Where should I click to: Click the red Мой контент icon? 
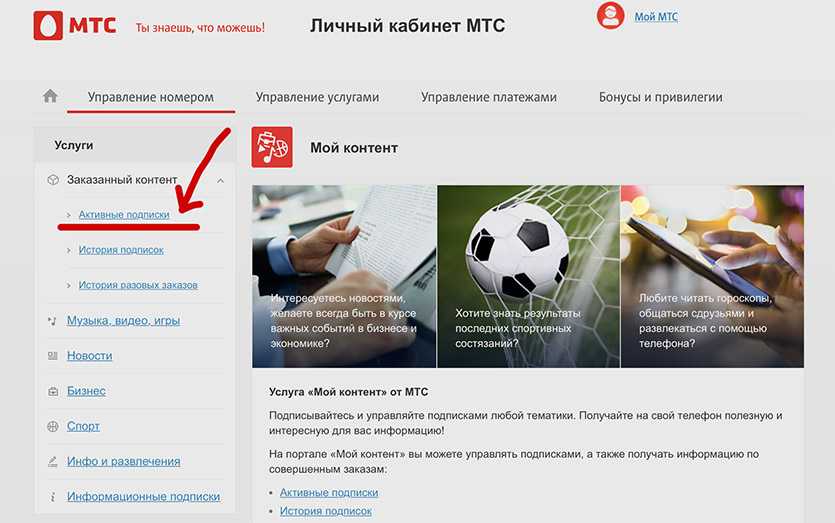[x=272, y=147]
